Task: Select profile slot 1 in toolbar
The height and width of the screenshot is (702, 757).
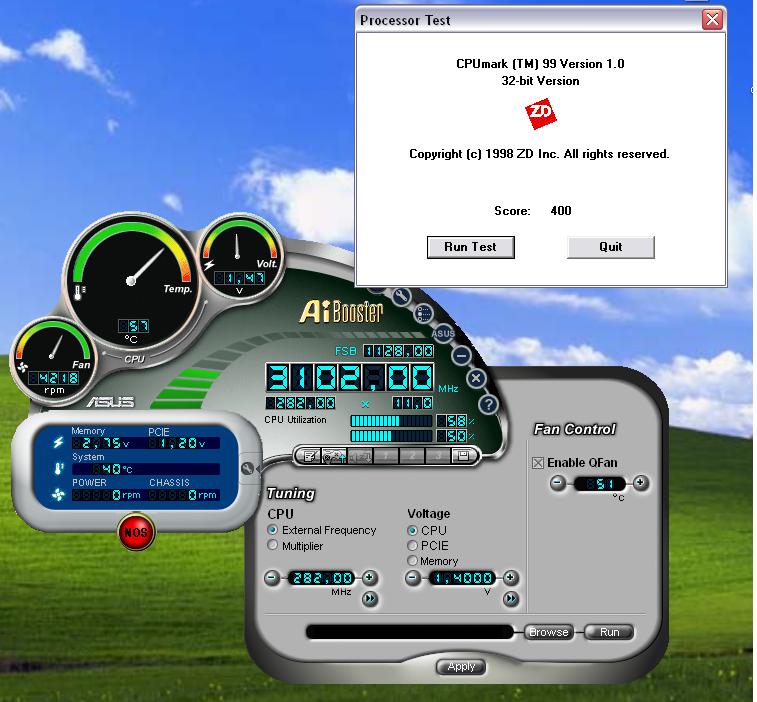Action: [386, 456]
